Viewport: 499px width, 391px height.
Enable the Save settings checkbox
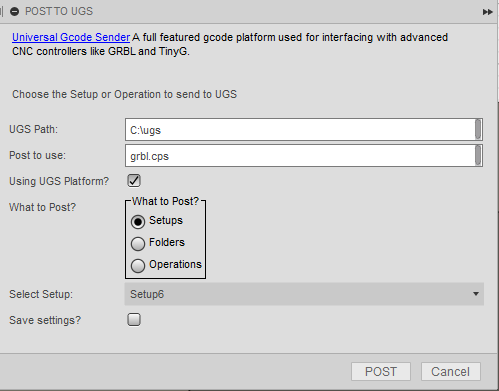[134, 320]
